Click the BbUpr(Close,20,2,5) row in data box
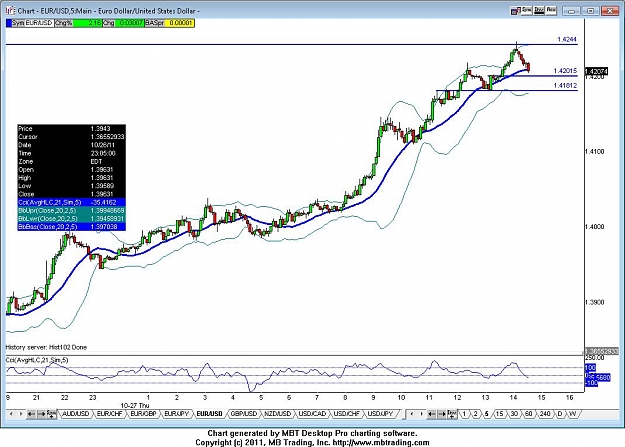This screenshot has height=447, width=625. pos(71,210)
